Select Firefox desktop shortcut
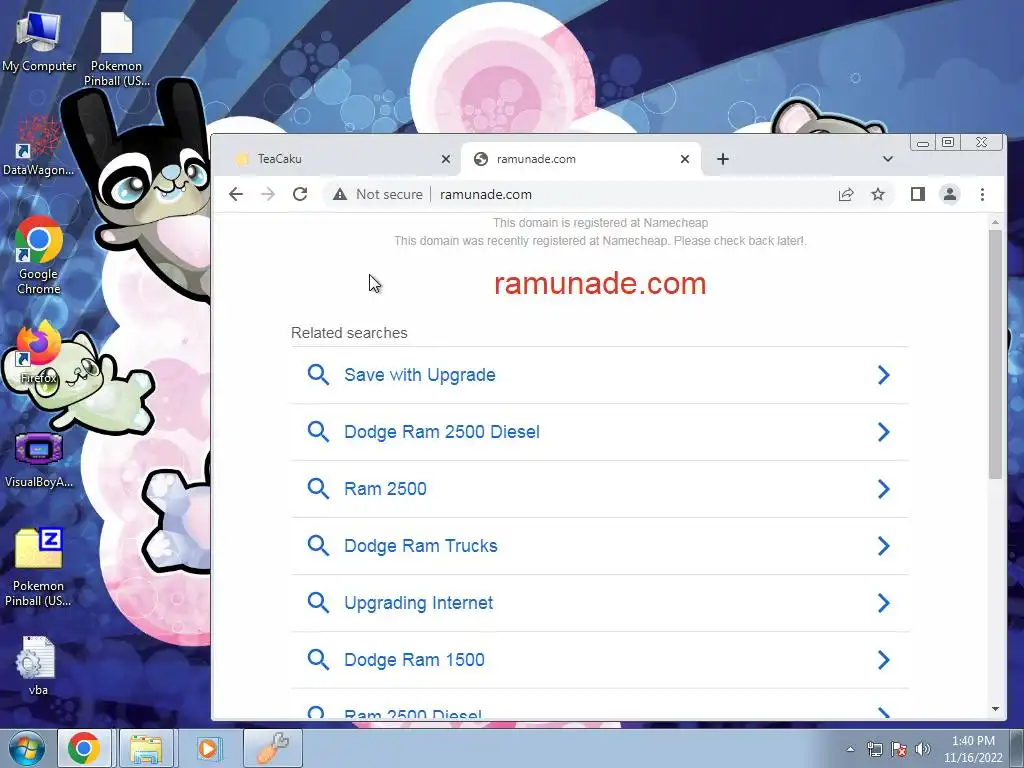The height and width of the screenshot is (768, 1024). 39,353
